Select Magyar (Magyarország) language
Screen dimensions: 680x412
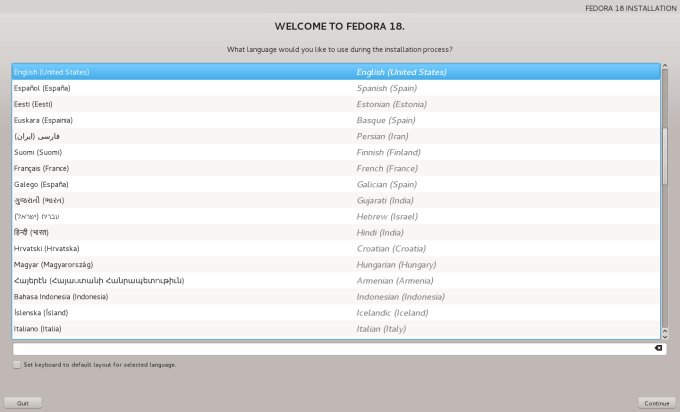point(336,265)
